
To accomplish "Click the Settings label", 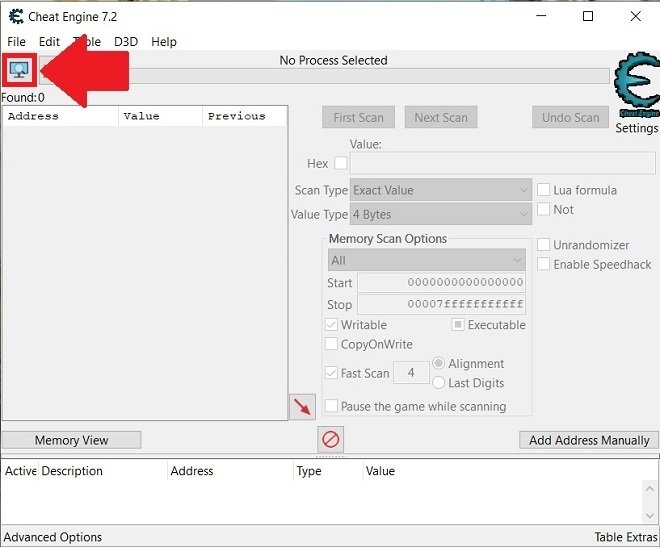I will 636,128.
